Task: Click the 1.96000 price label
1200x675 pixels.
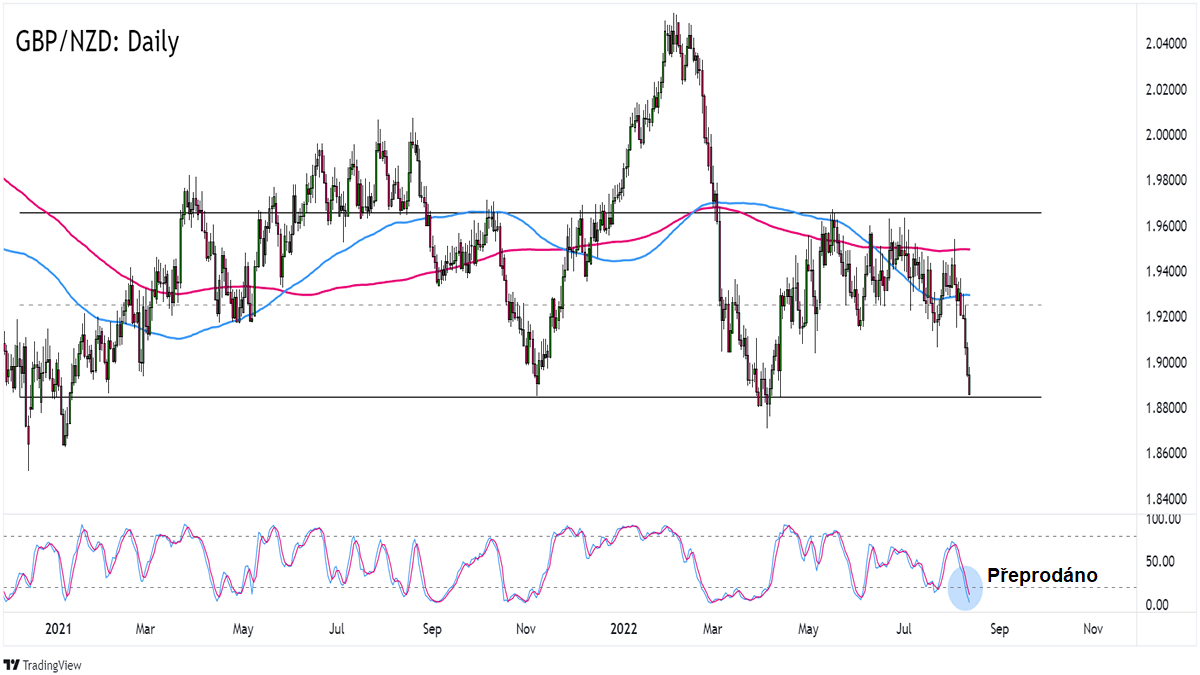Action: pos(1167,226)
